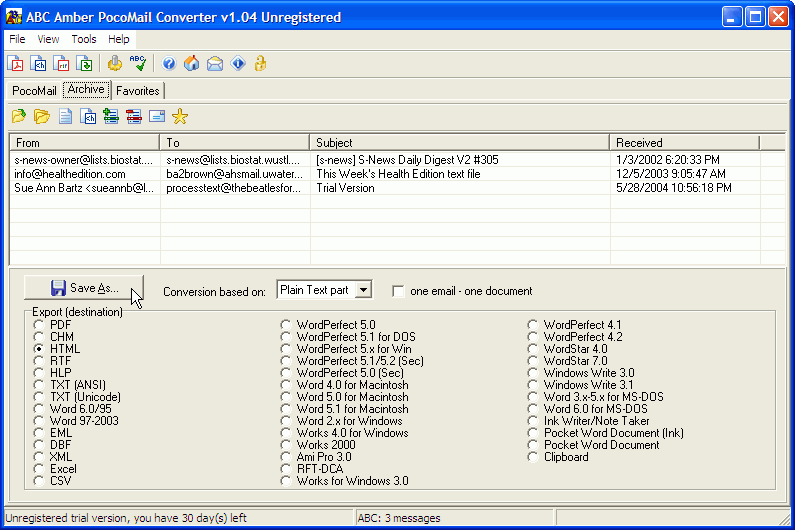Click the export to PDF toolbar icon
The height and width of the screenshot is (530, 795).
click(x=15, y=63)
